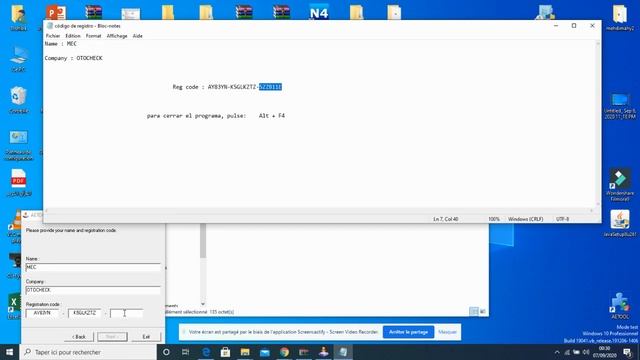Open the PowerPoint file on the desktop
The height and width of the screenshot is (360, 640).
(56, 13)
